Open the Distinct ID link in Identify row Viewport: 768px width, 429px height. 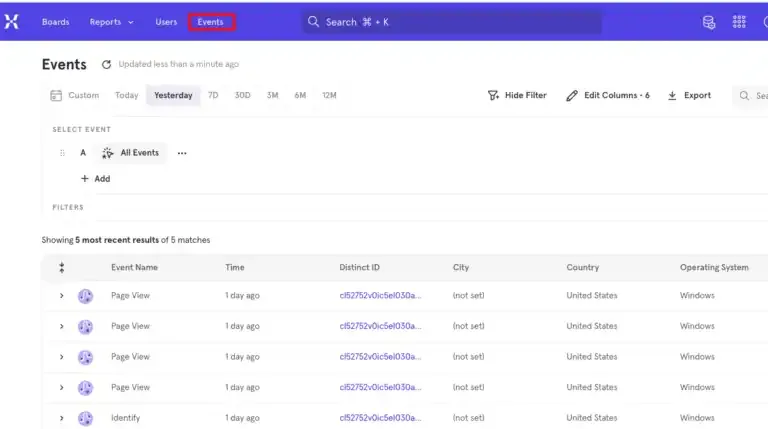coord(380,418)
